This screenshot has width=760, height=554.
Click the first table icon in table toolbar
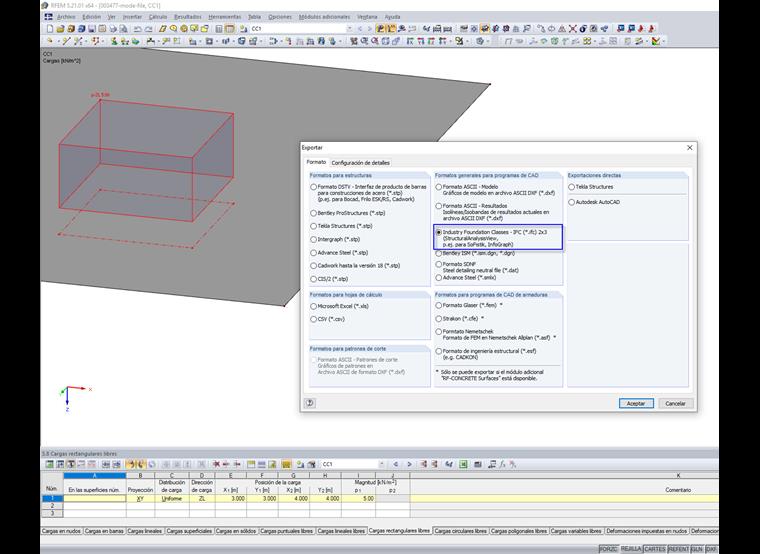tap(49, 464)
